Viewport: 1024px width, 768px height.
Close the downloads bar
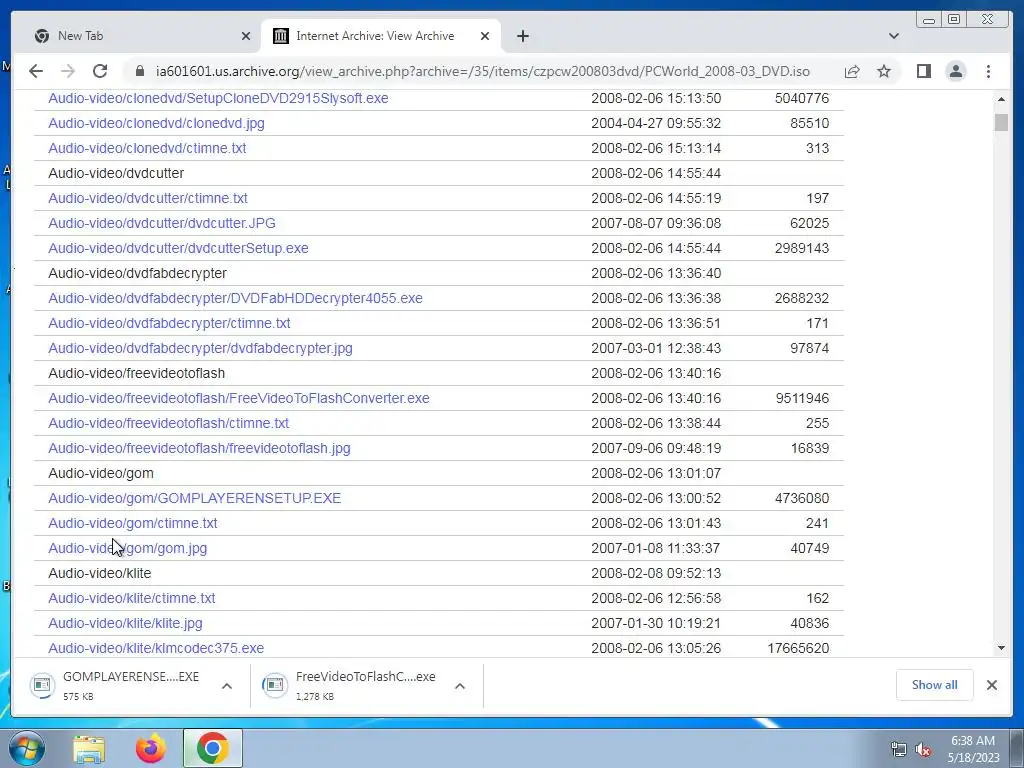[992, 684]
